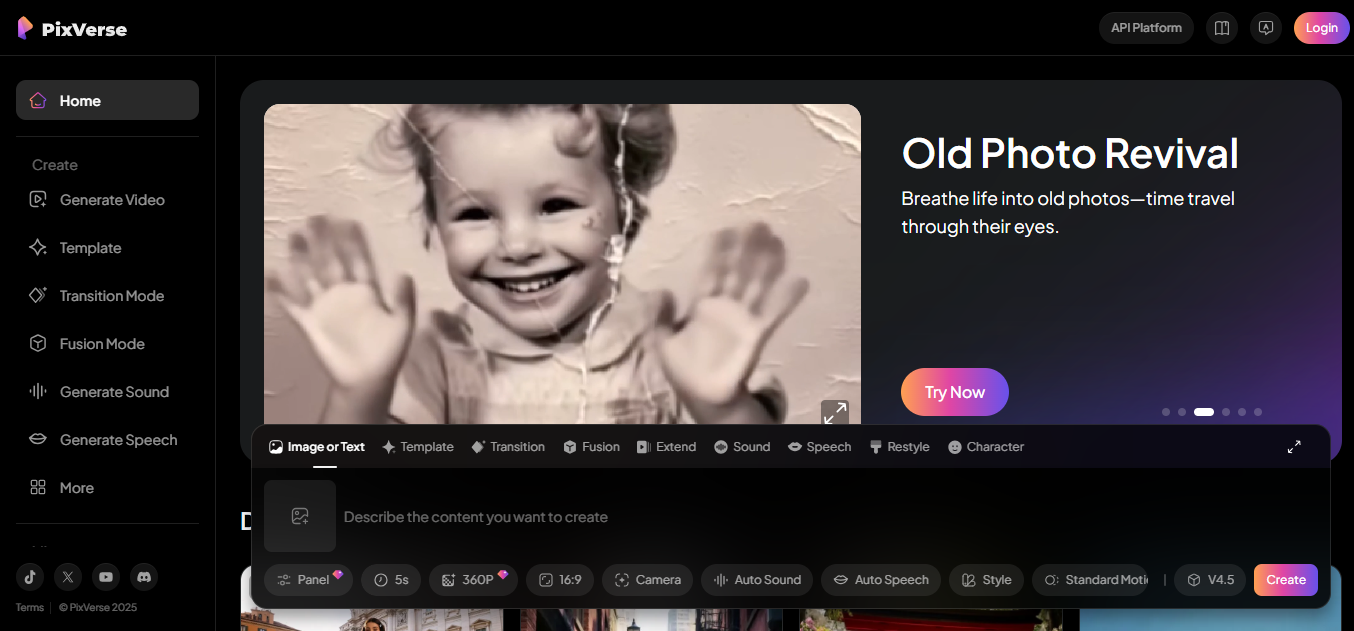This screenshot has height=631, width=1354.
Task: Open the Terms link
Action: pyautogui.click(x=30, y=607)
